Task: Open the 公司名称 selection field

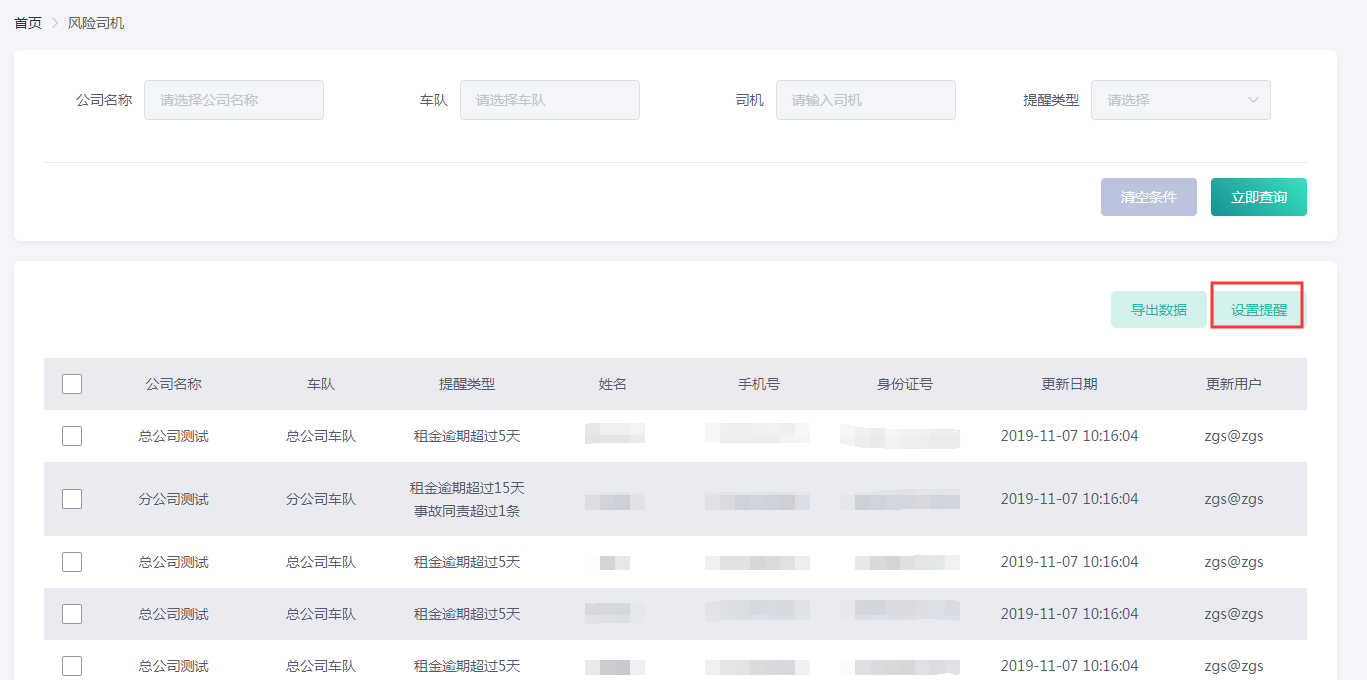Action: coord(233,100)
